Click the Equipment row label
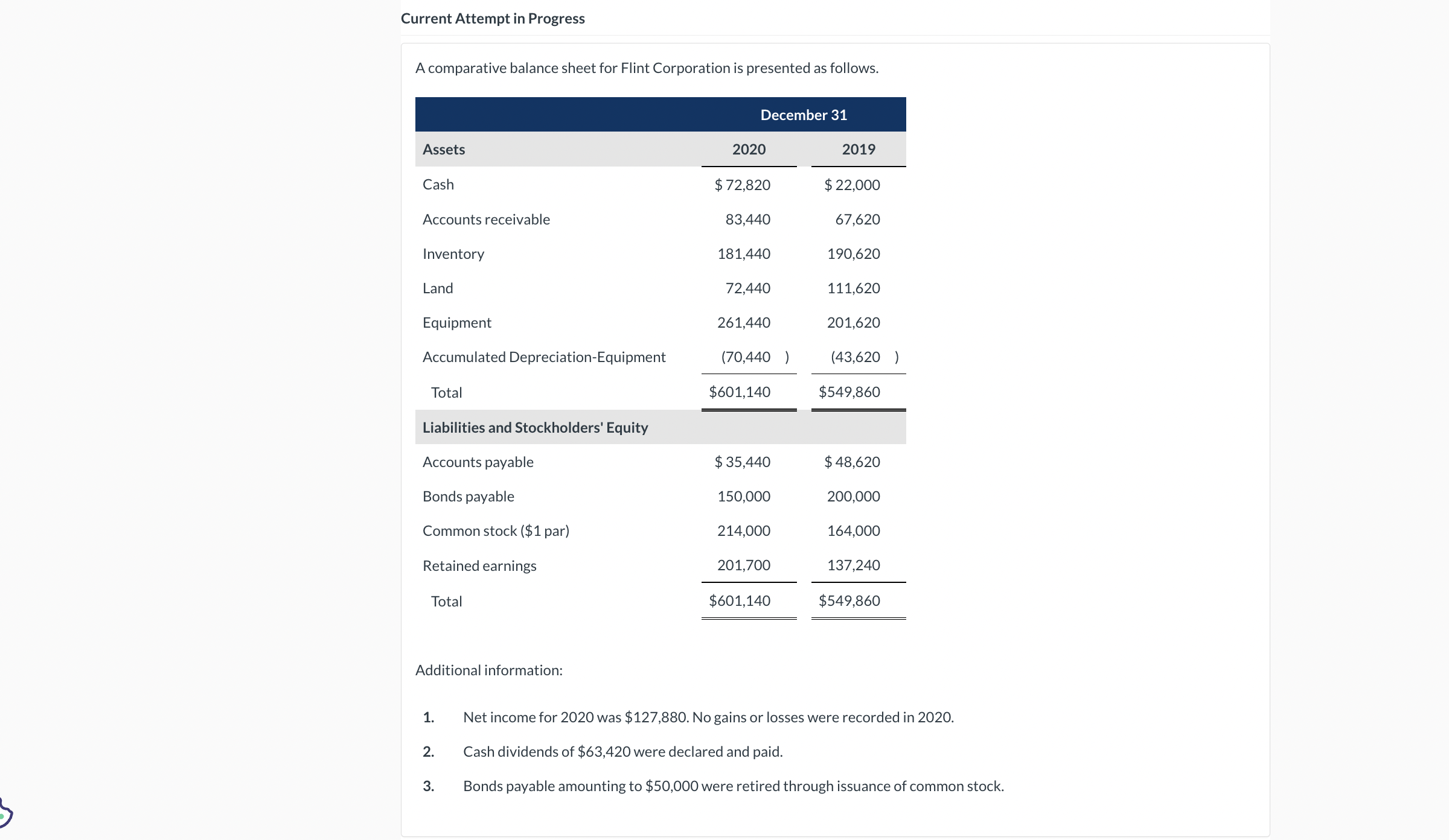The height and width of the screenshot is (840, 1449). (456, 322)
